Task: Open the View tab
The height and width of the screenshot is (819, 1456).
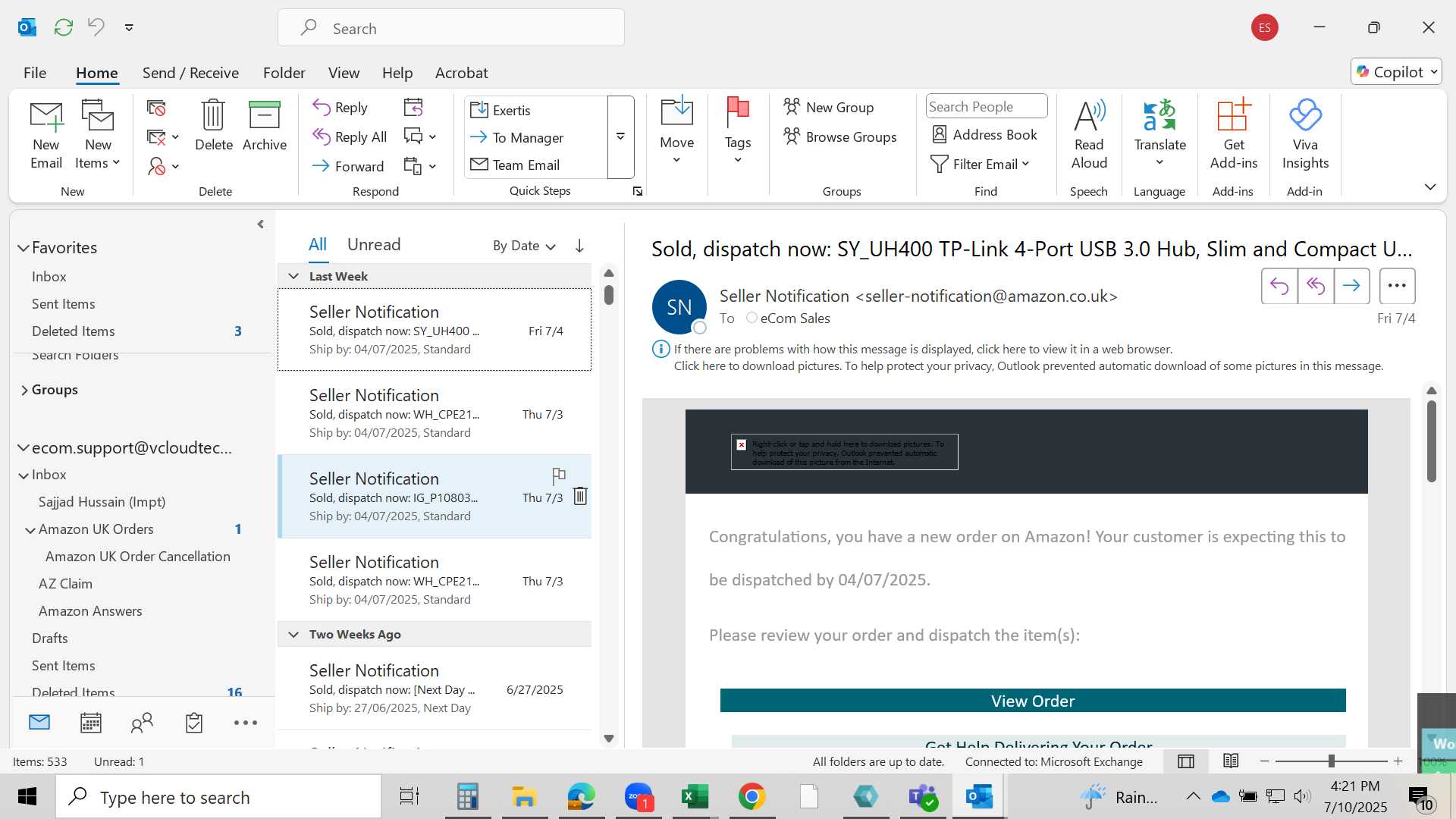Action: click(344, 73)
